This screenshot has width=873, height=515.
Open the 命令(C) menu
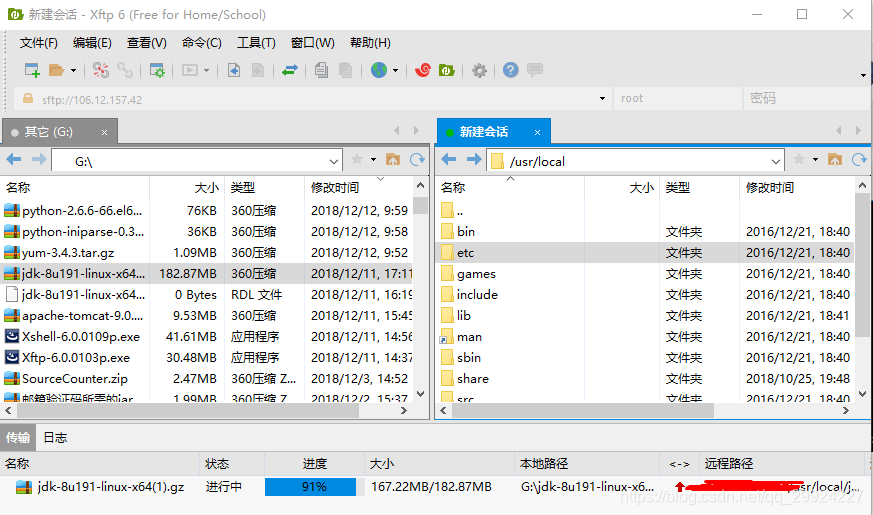coord(202,43)
